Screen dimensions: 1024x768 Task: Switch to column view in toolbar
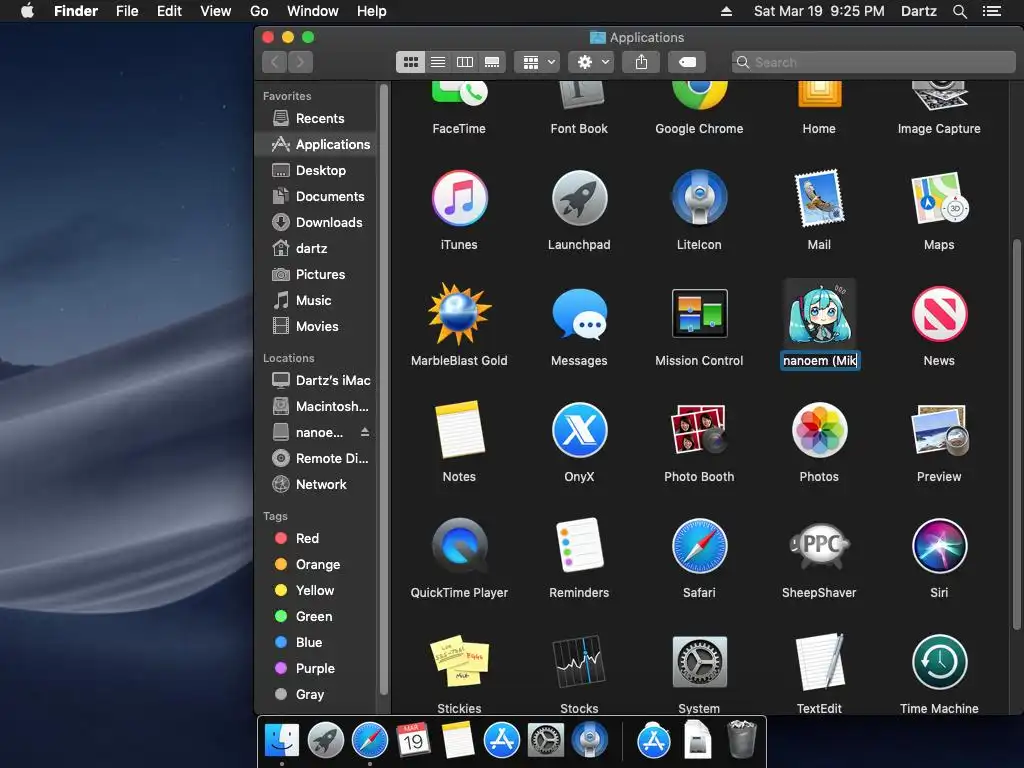pos(465,62)
